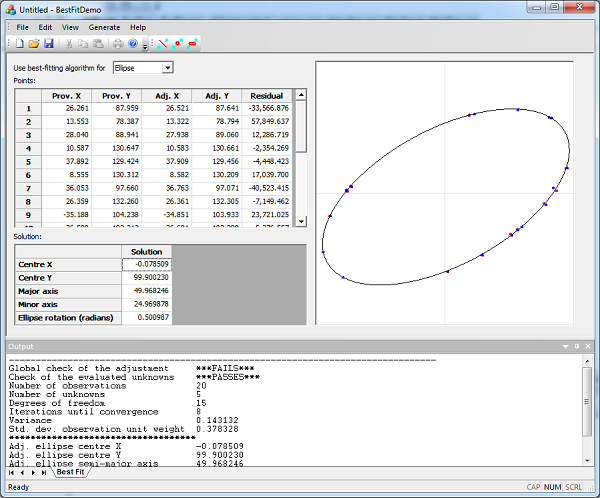Image resolution: width=600 pixels, height=498 pixels.
Task: Generate best-fit ellipse with red ellipse icon
Action: [x=192, y=44]
